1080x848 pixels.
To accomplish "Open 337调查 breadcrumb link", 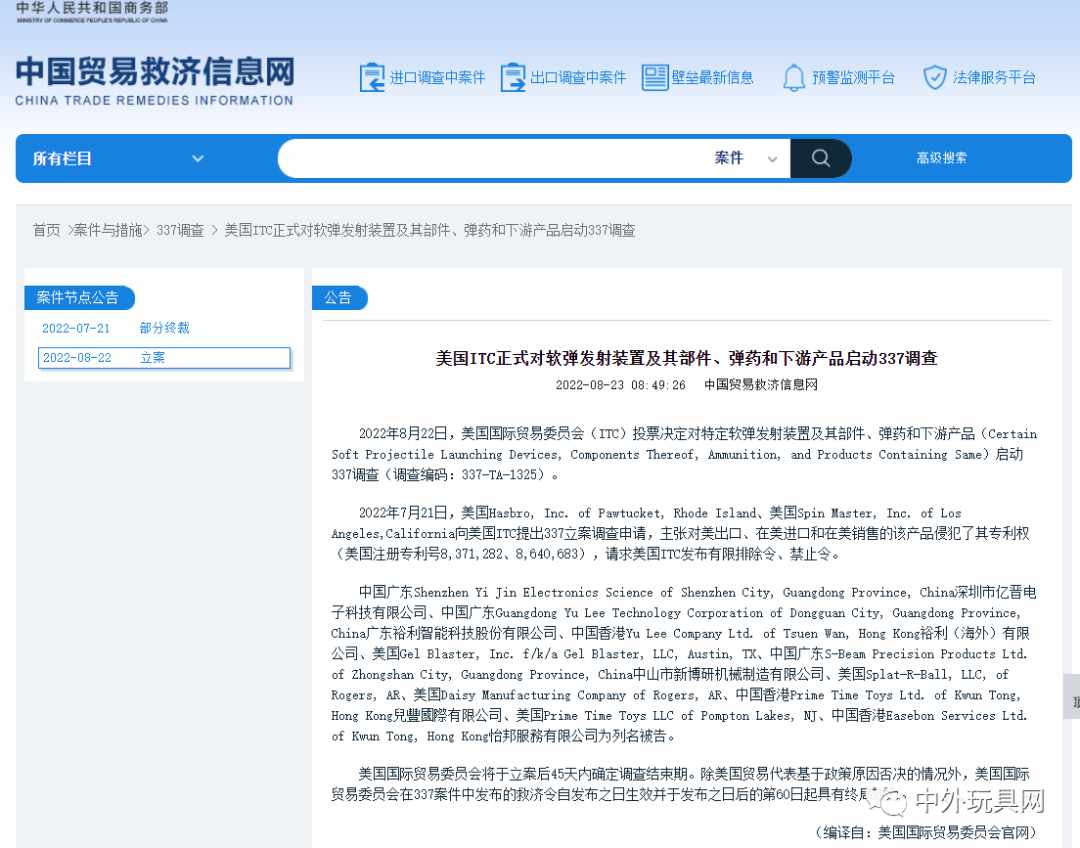I will (x=180, y=230).
